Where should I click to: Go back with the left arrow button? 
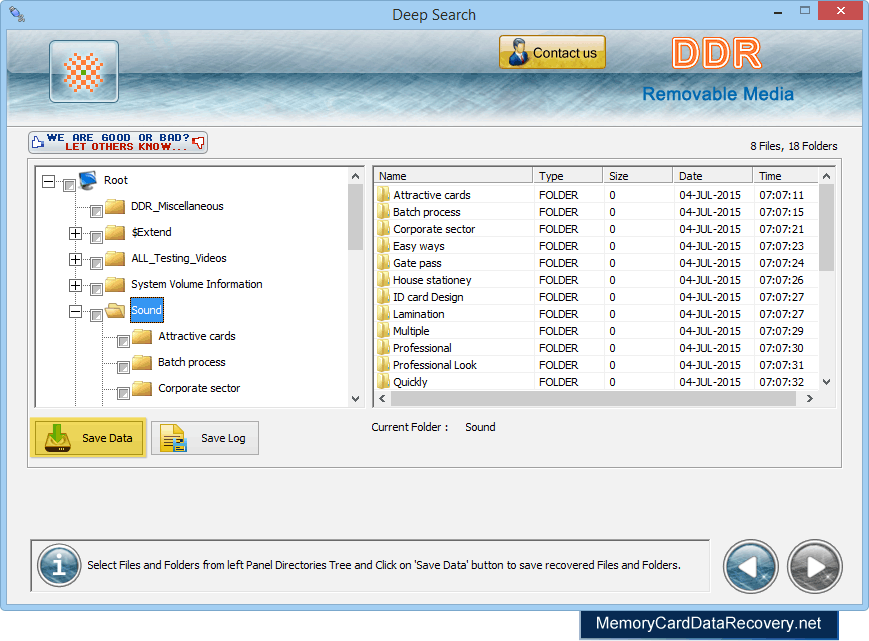point(750,566)
